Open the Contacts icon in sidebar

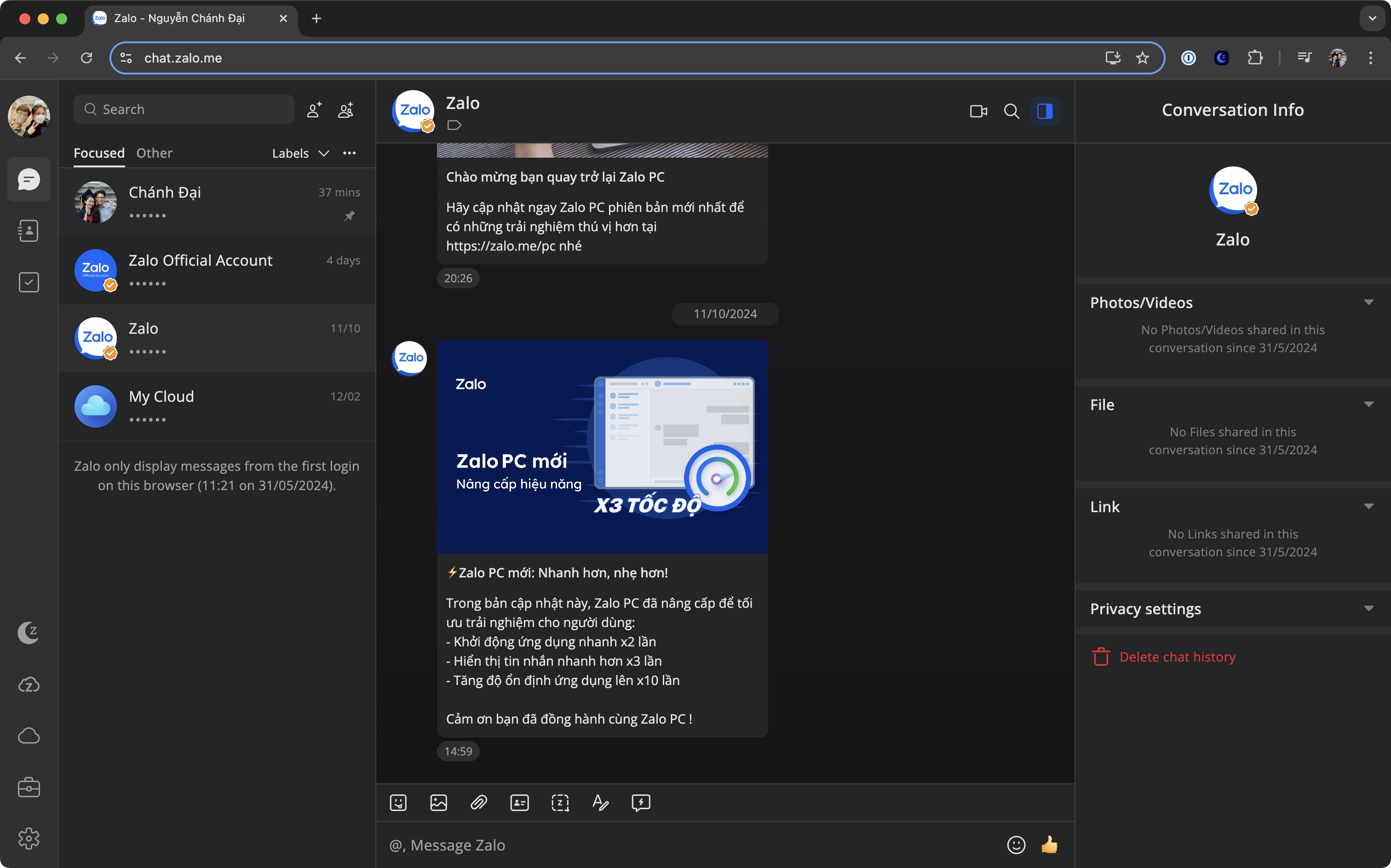click(x=29, y=231)
